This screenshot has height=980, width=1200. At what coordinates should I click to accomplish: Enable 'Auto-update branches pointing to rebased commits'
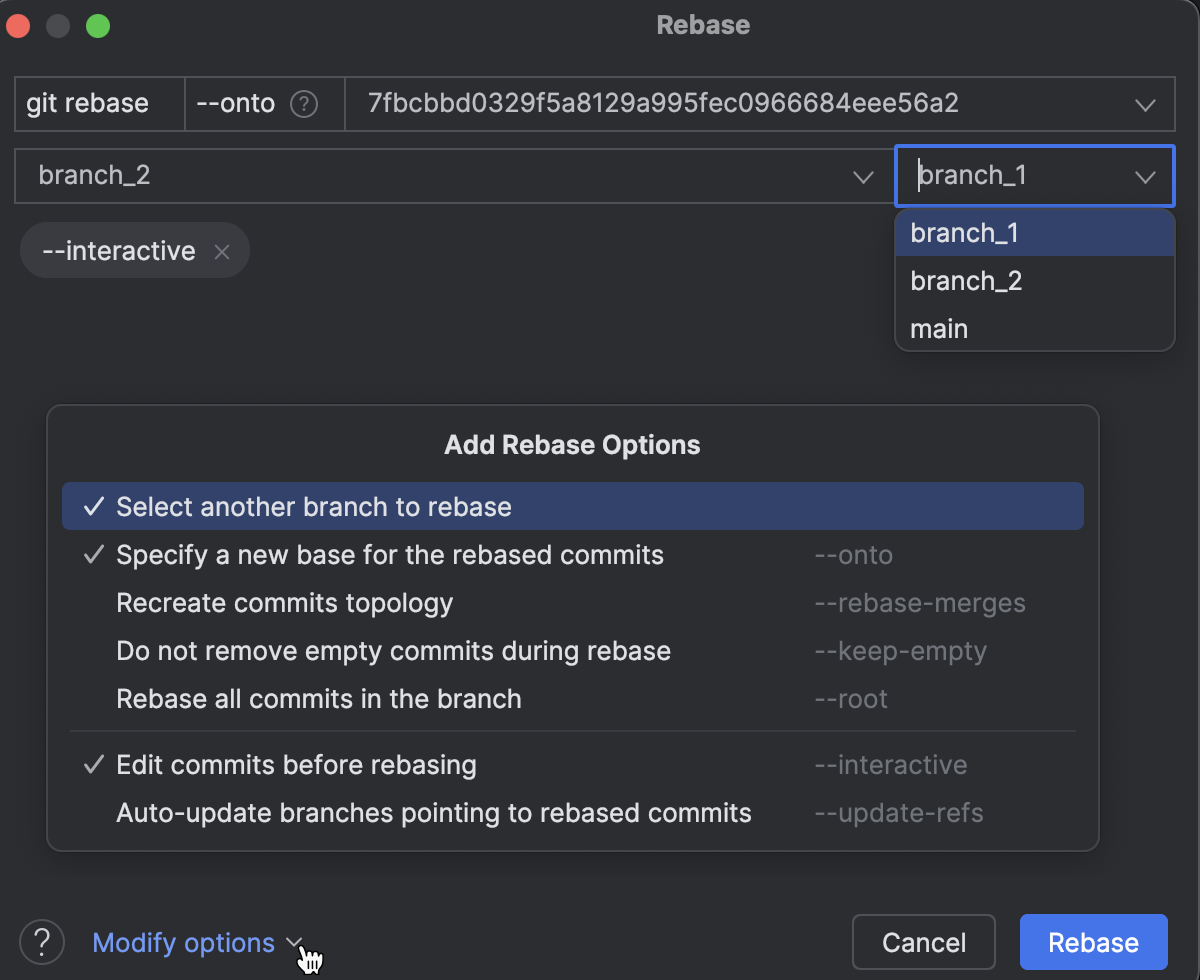click(434, 812)
